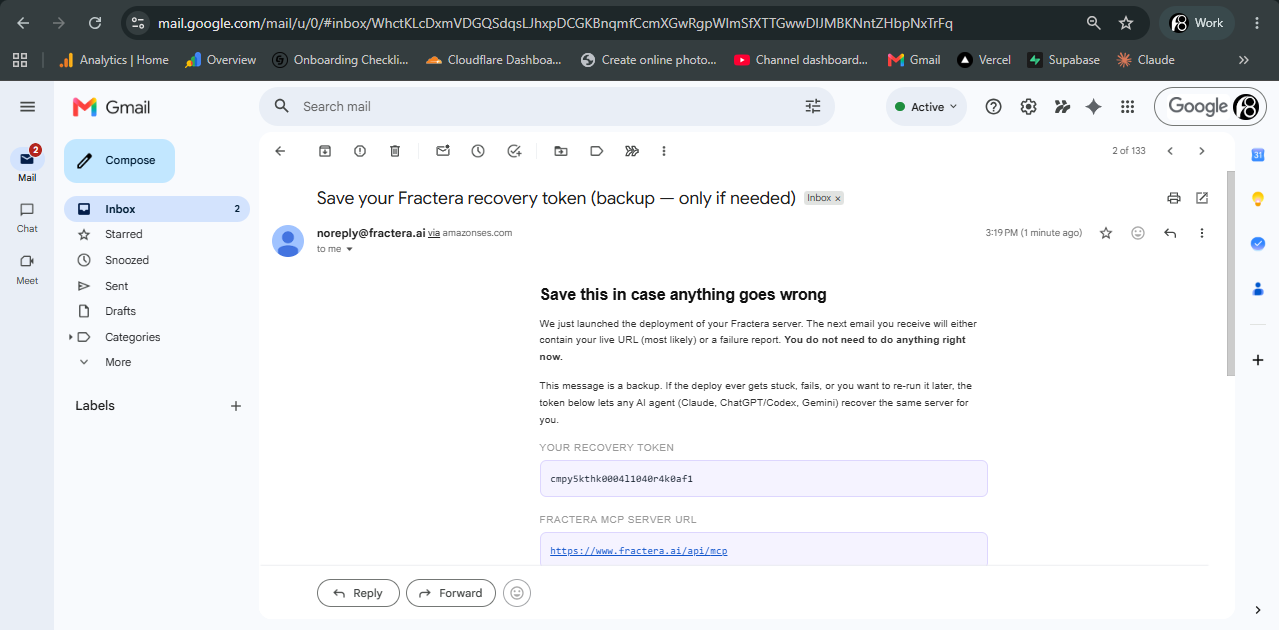Open Drafts folder
This screenshot has height=630, width=1279.
click(157, 311)
